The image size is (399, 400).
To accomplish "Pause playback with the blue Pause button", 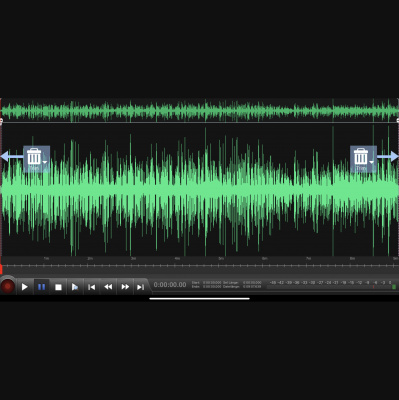I will pyautogui.click(x=42, y=287).
